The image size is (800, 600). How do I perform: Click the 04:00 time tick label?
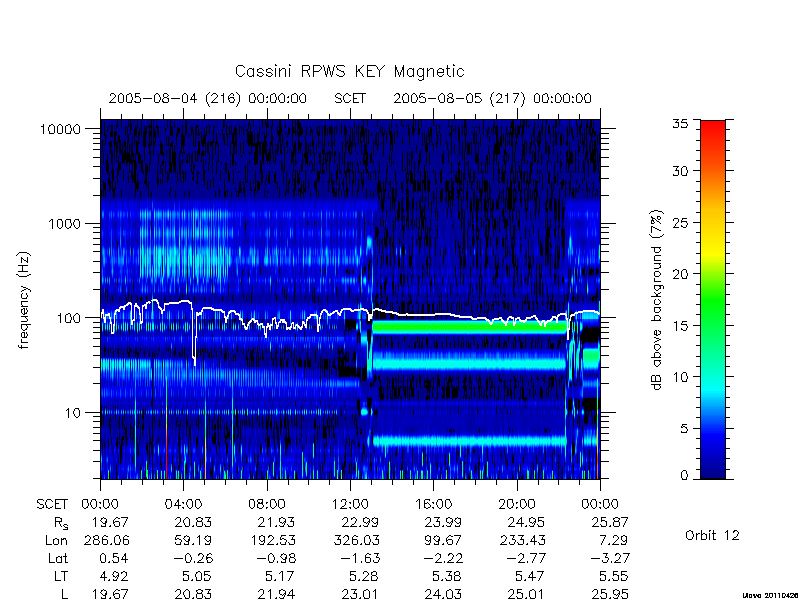tap(183, 505)
